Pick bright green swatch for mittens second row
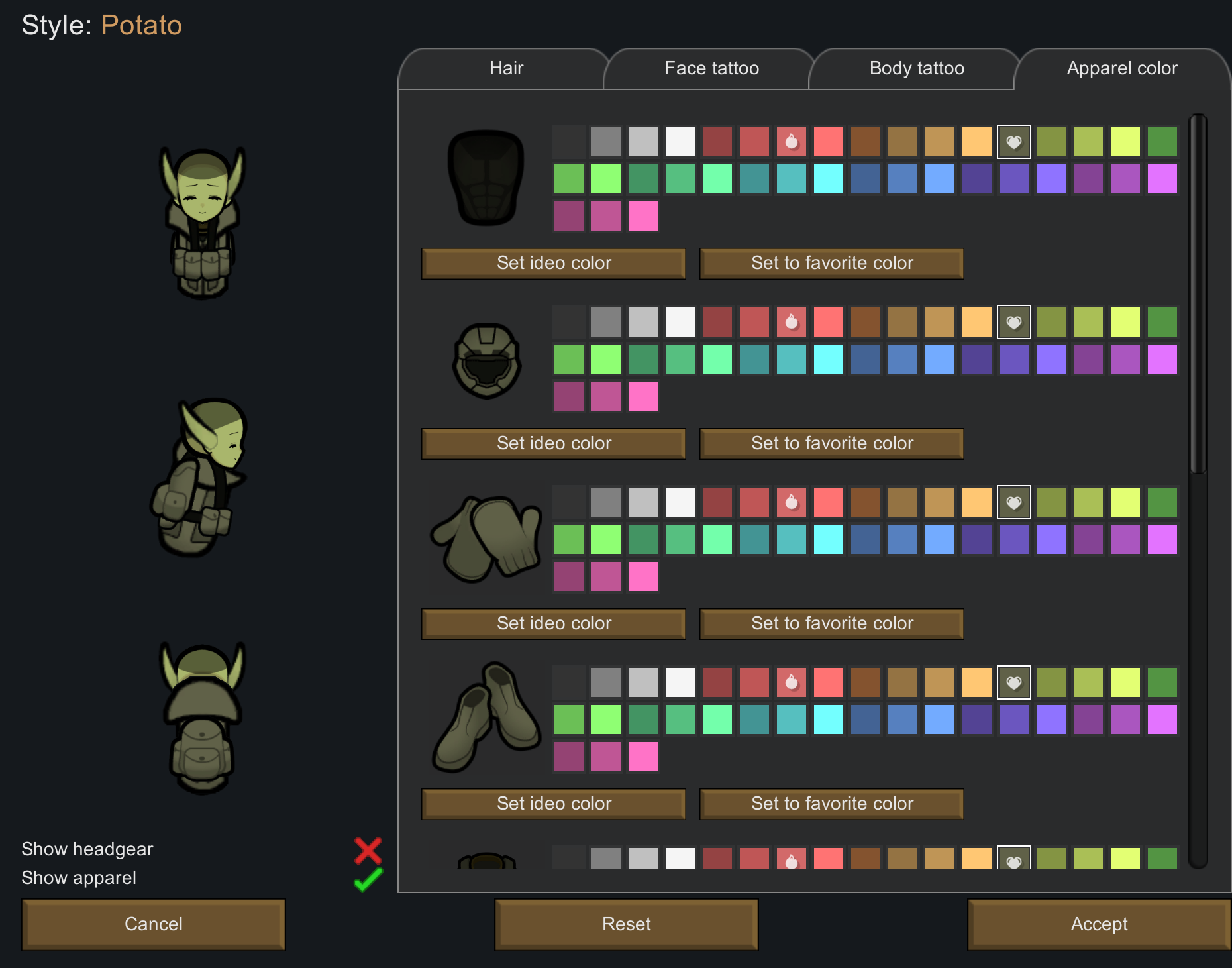The width and height of the screenshot is (1232, 968). [606, 539]
